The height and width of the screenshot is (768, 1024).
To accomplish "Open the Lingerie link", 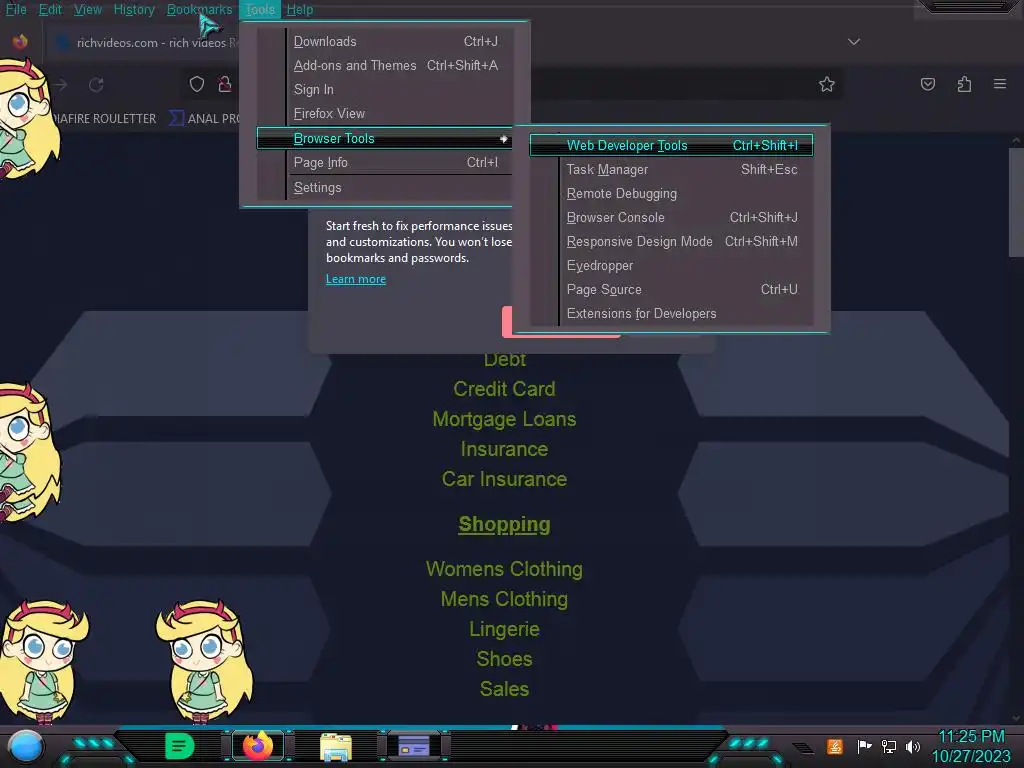I will (504, 630).
